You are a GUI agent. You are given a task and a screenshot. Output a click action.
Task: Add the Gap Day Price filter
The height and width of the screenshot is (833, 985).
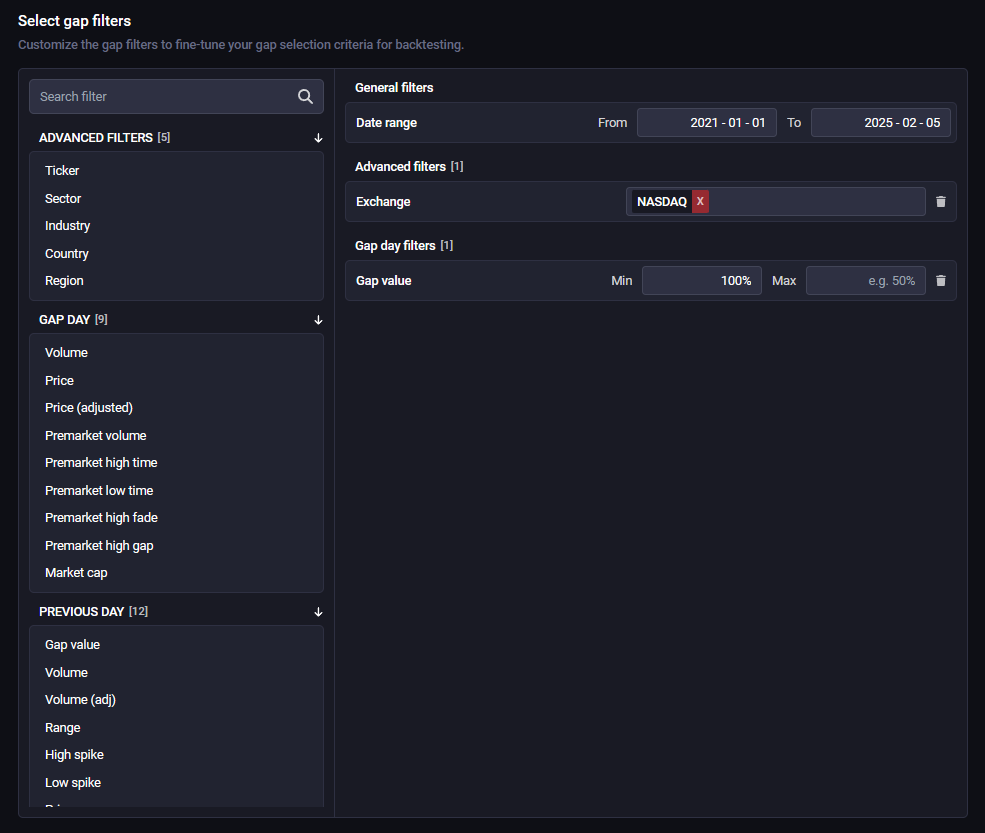[59, 381]
